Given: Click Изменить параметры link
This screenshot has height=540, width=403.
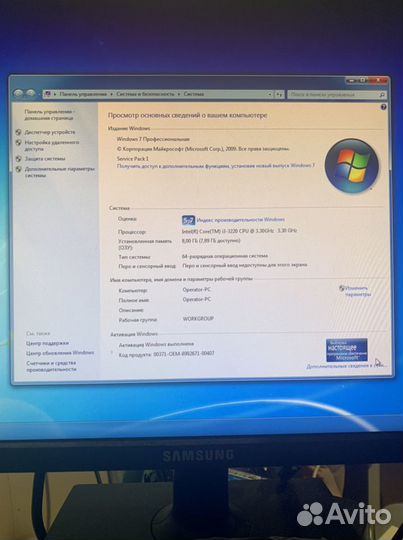Looking at the screenshot, I should [x=358, y=291].
